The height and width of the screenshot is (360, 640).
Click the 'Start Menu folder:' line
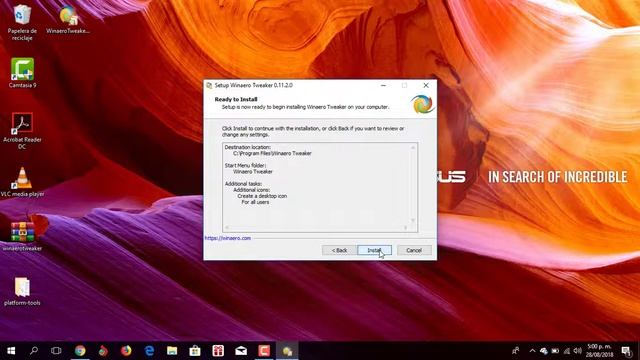(x=245, y=165)
